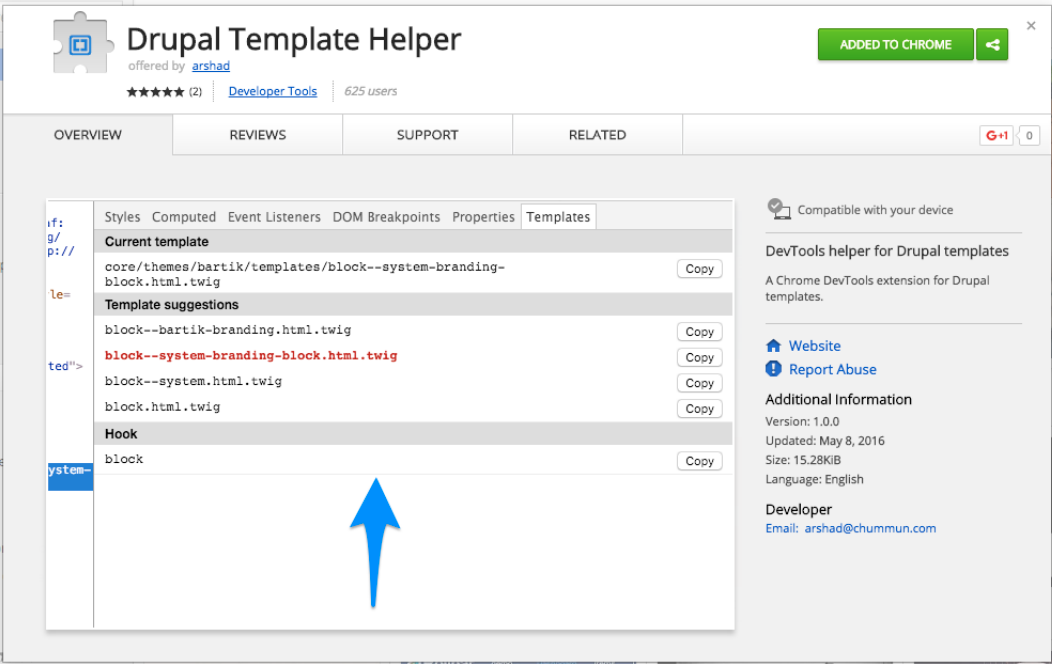Click the Added to Chrome button

(895, 44)
